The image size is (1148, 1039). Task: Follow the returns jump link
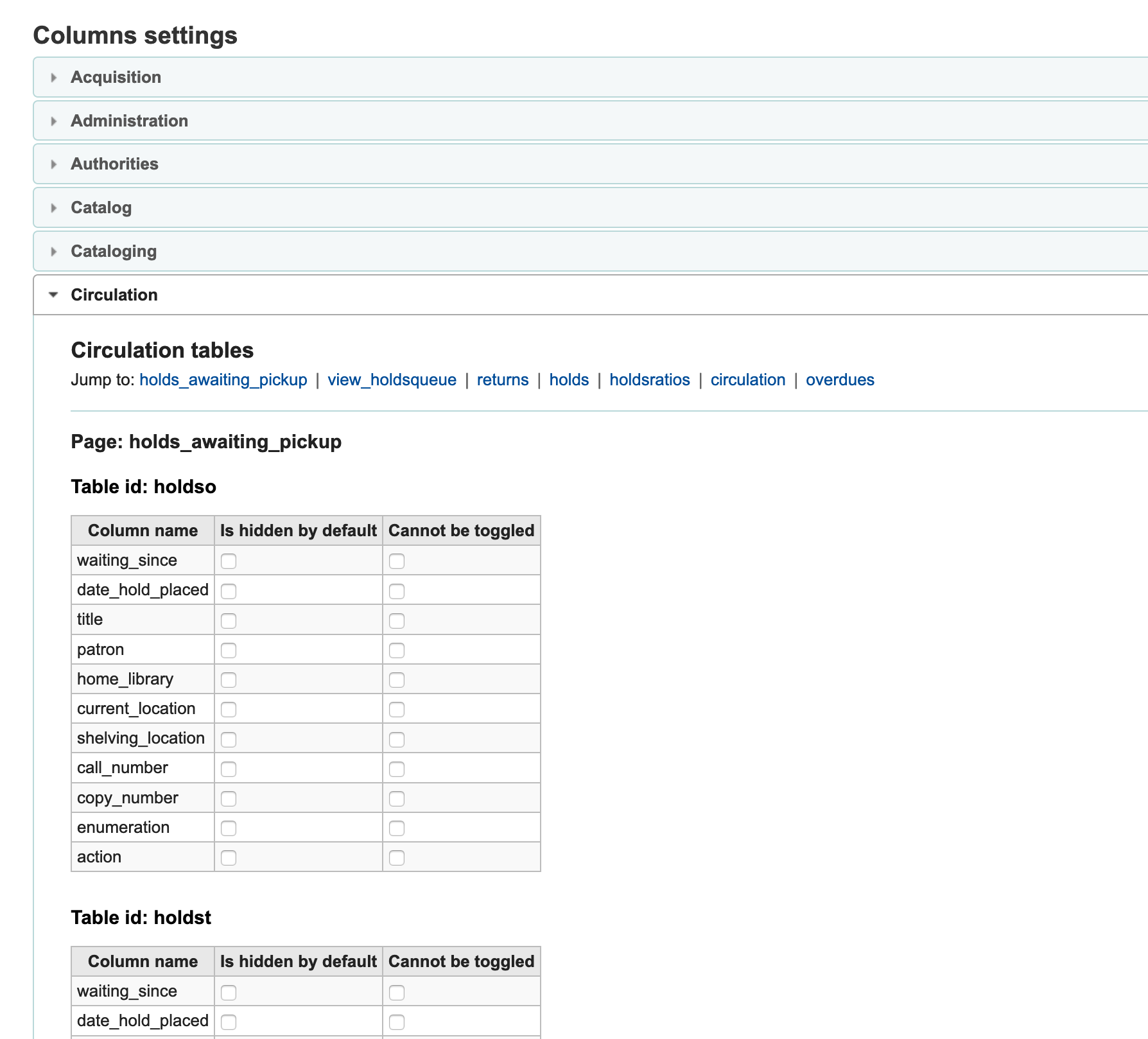pos(502,380)
